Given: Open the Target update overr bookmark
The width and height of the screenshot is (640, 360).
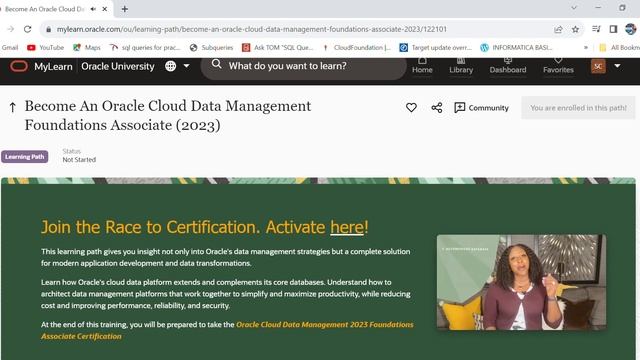Looking at the screenshot, I should [436, 47].
